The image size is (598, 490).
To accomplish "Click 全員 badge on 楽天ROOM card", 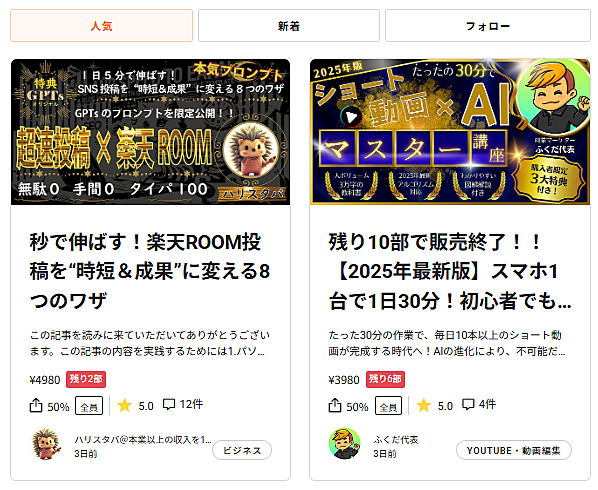I will pos(89,406).
